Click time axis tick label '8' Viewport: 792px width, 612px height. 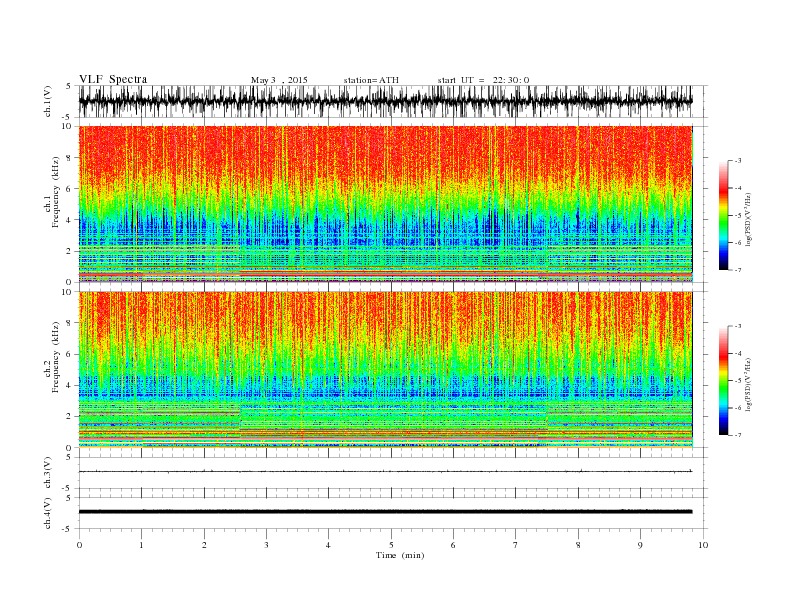[578, 545]
